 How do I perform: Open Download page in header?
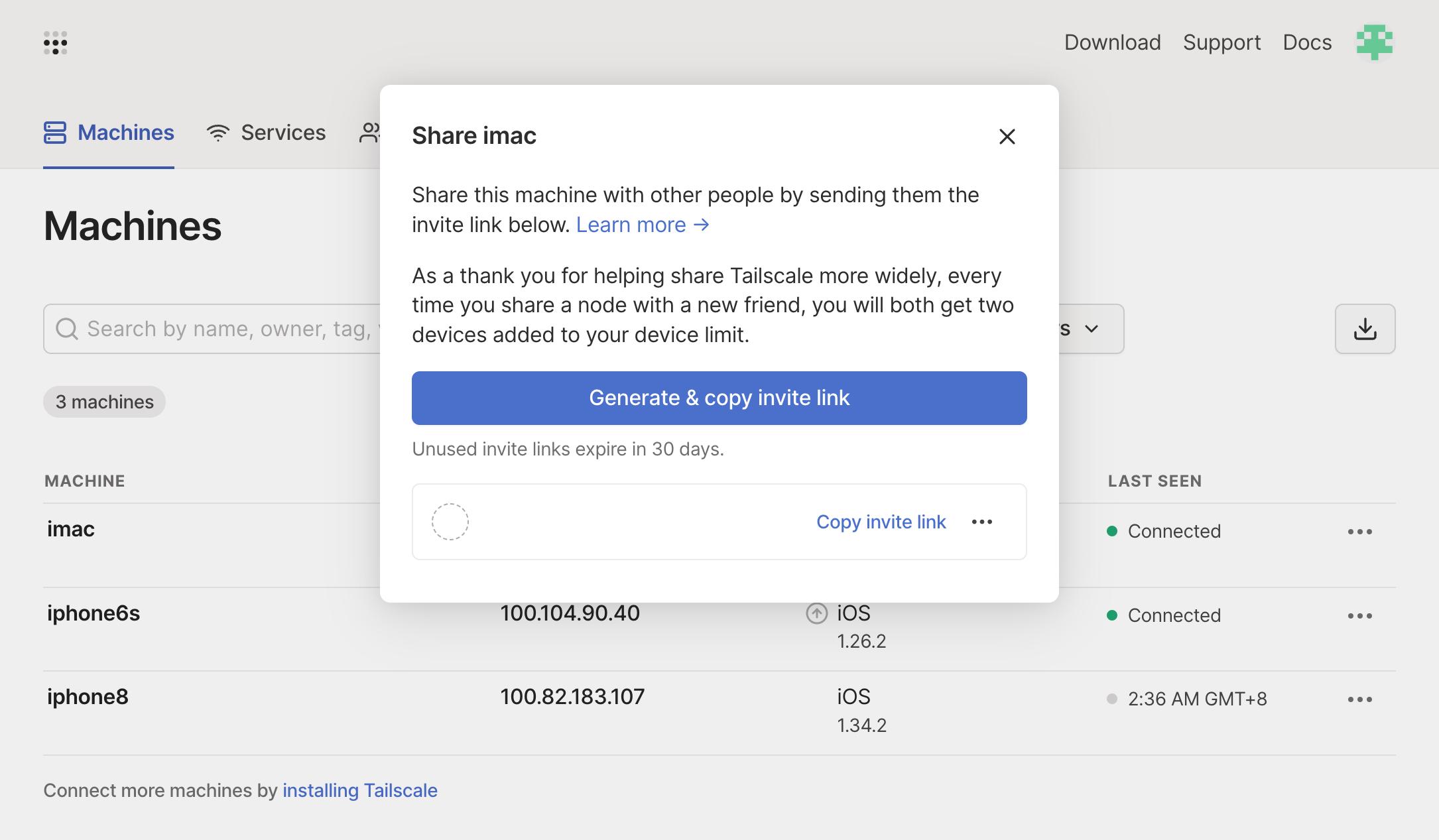point(1112,42)
